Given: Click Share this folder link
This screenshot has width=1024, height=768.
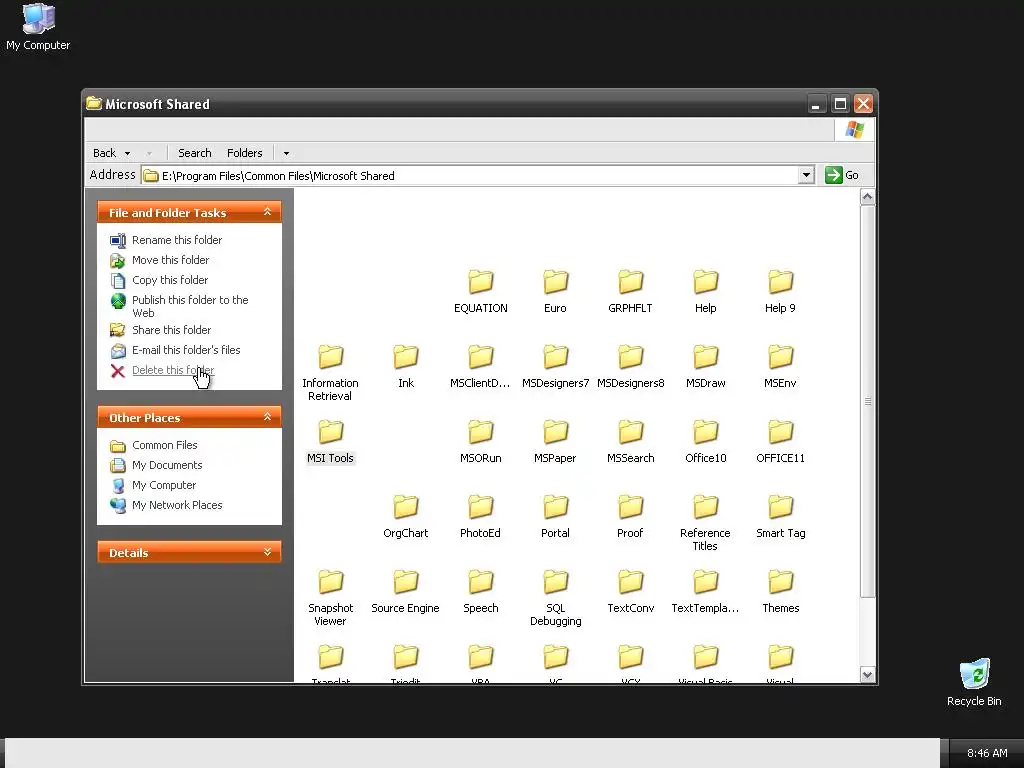Looking at the screenshot, I should point(171,330).
